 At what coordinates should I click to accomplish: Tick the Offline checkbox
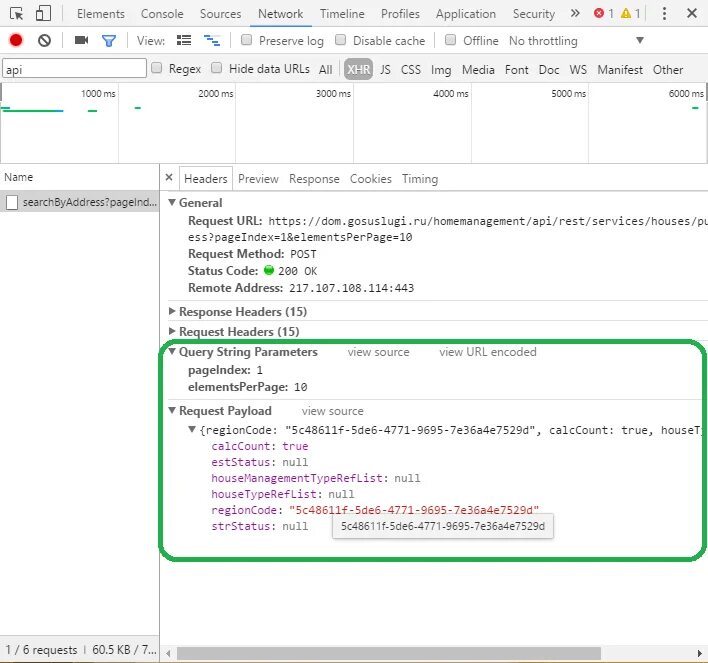tap(450, 40)
